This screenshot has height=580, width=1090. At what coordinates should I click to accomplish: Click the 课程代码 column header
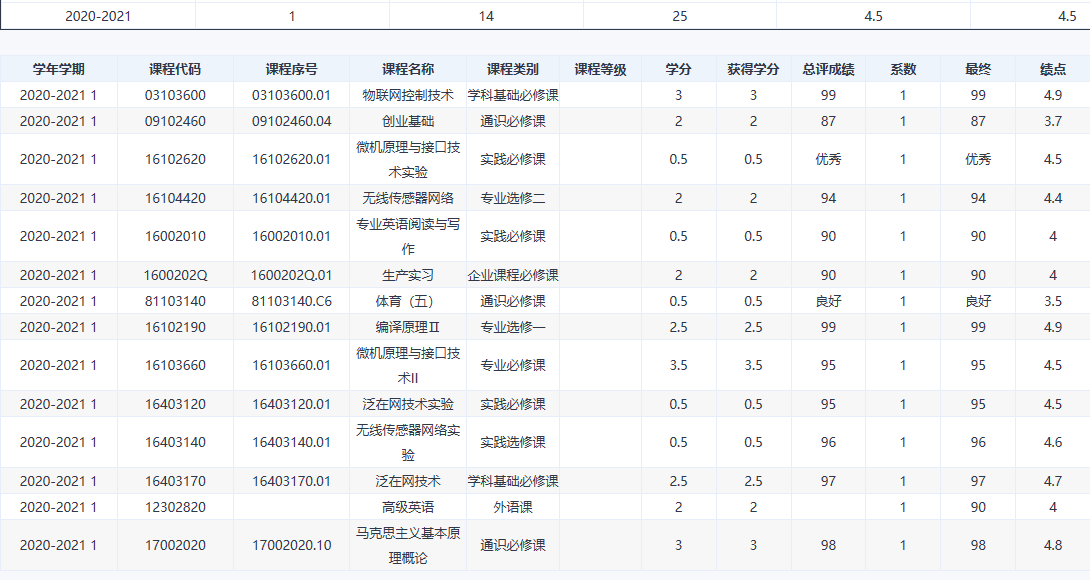pyautogui.click(x=175, y=70)
